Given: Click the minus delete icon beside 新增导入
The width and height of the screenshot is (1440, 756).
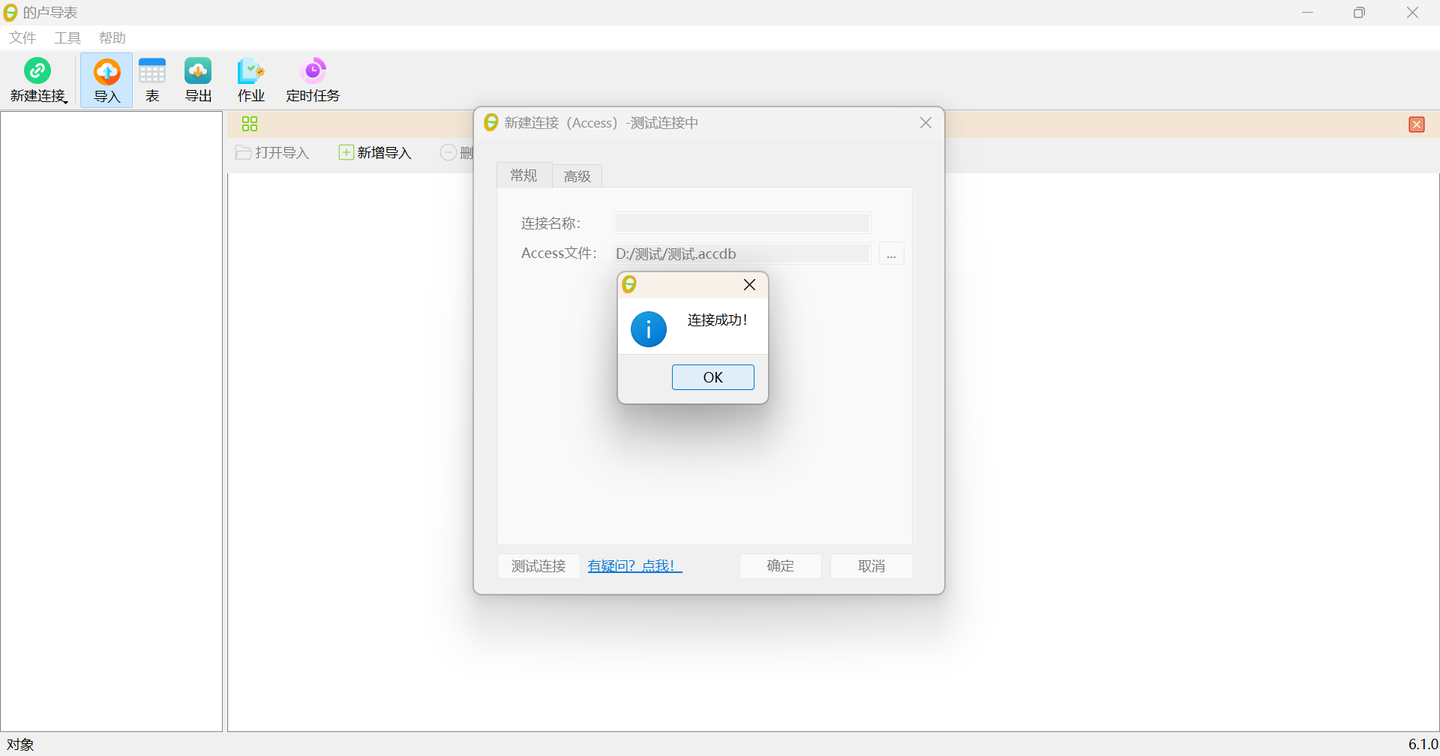Looking at the screenshot, I should (449, 153).
